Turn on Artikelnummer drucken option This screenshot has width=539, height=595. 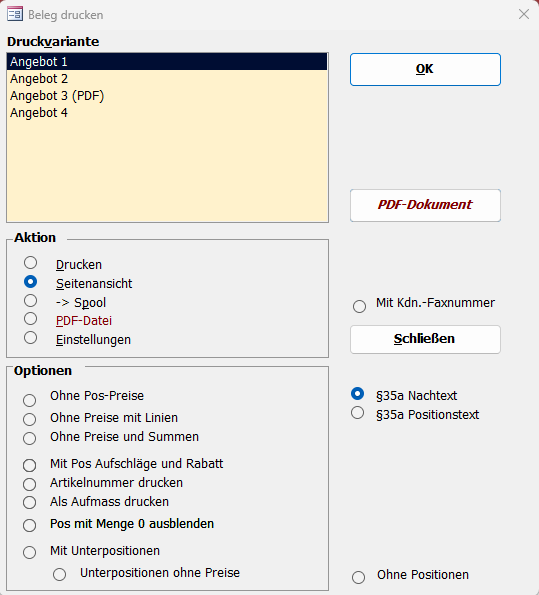coord(29,484)
